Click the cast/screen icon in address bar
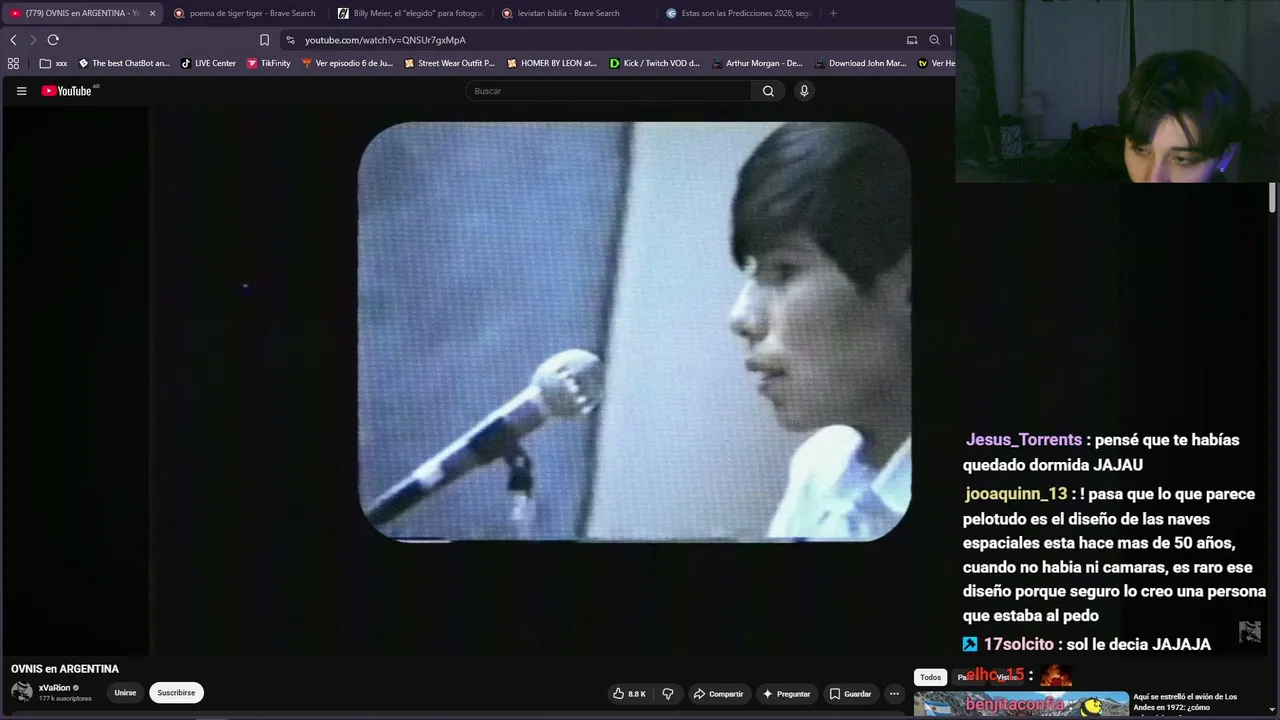This screenshot has height=720, width=1280. pos(912,40)
